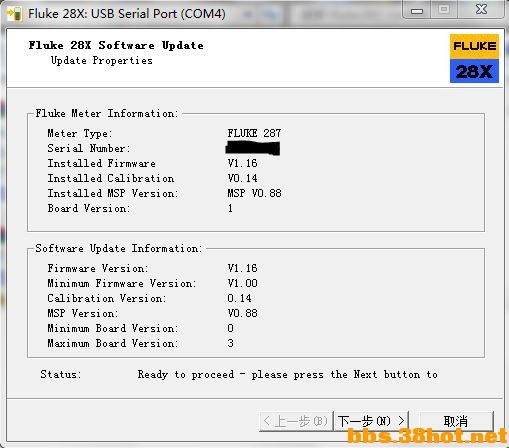Click the Maximum Board Version value

coord(231,343)
